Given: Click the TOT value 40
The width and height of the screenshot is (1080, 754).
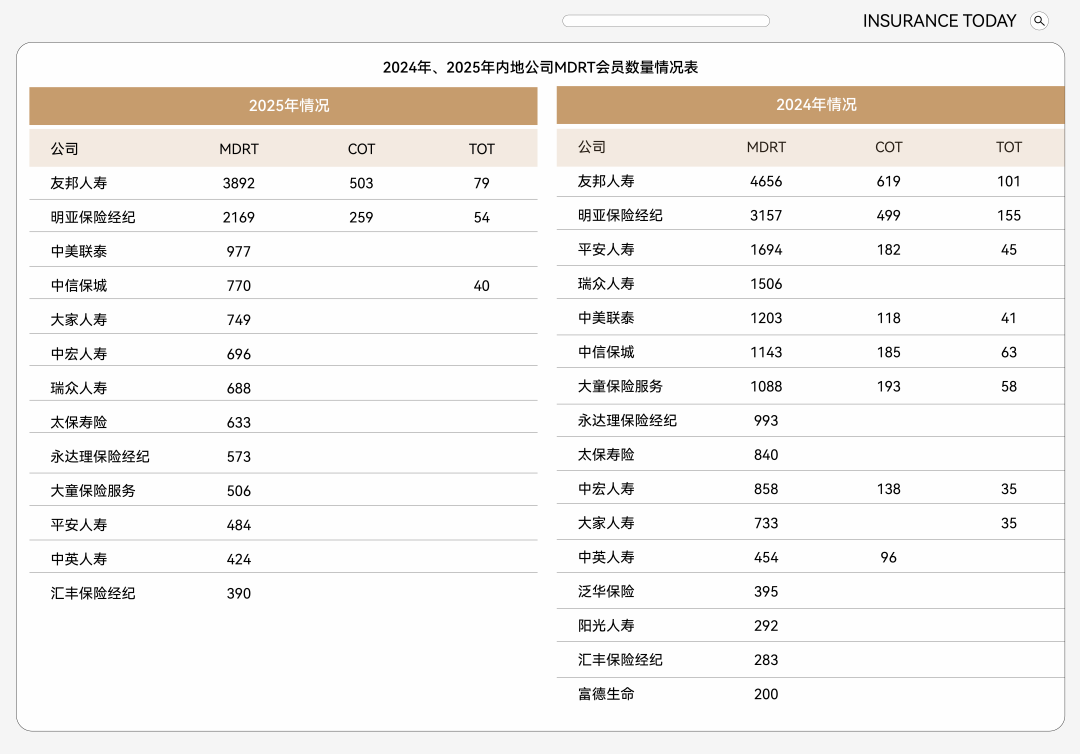Looking at the screenshot, I should pos(481,286).
